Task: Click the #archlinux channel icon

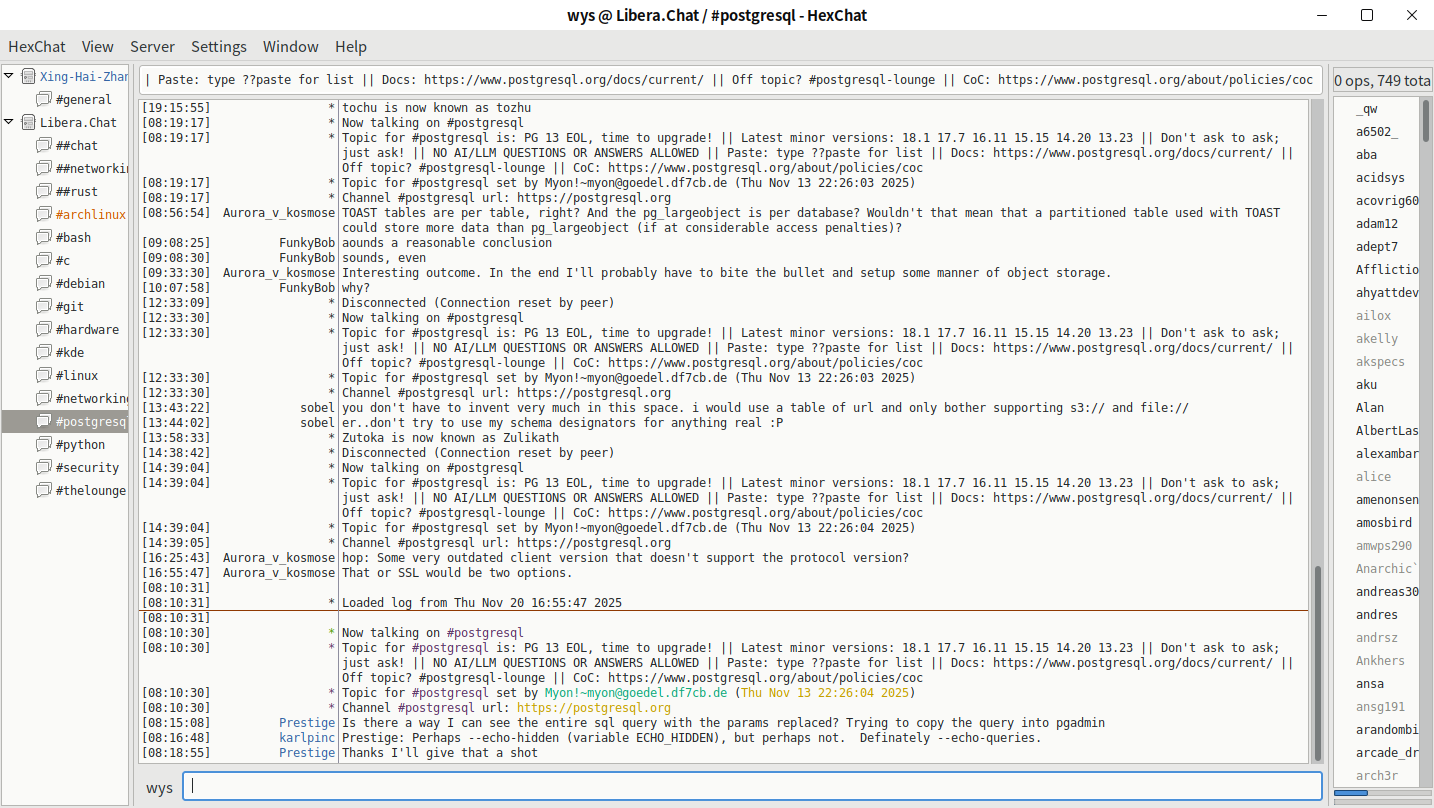Action: coord(43,215)
